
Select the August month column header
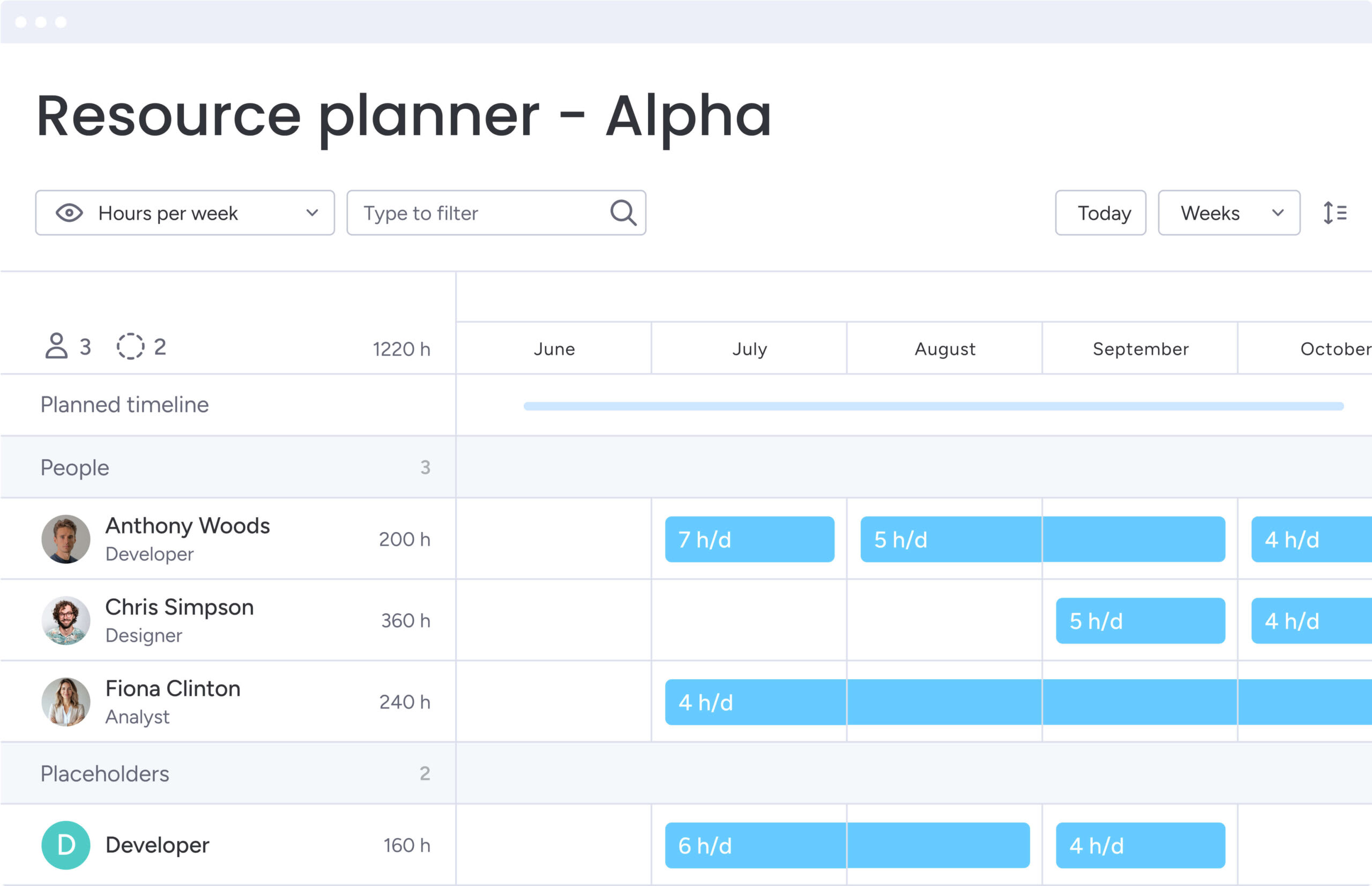[944, 348]
